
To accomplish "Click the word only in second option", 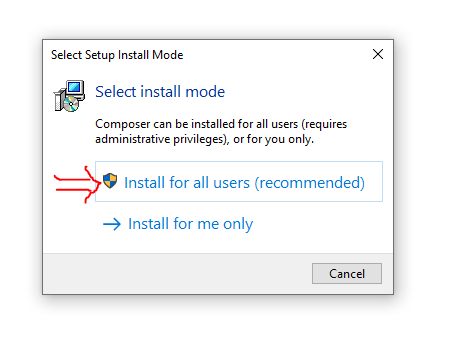I will 238,224.
